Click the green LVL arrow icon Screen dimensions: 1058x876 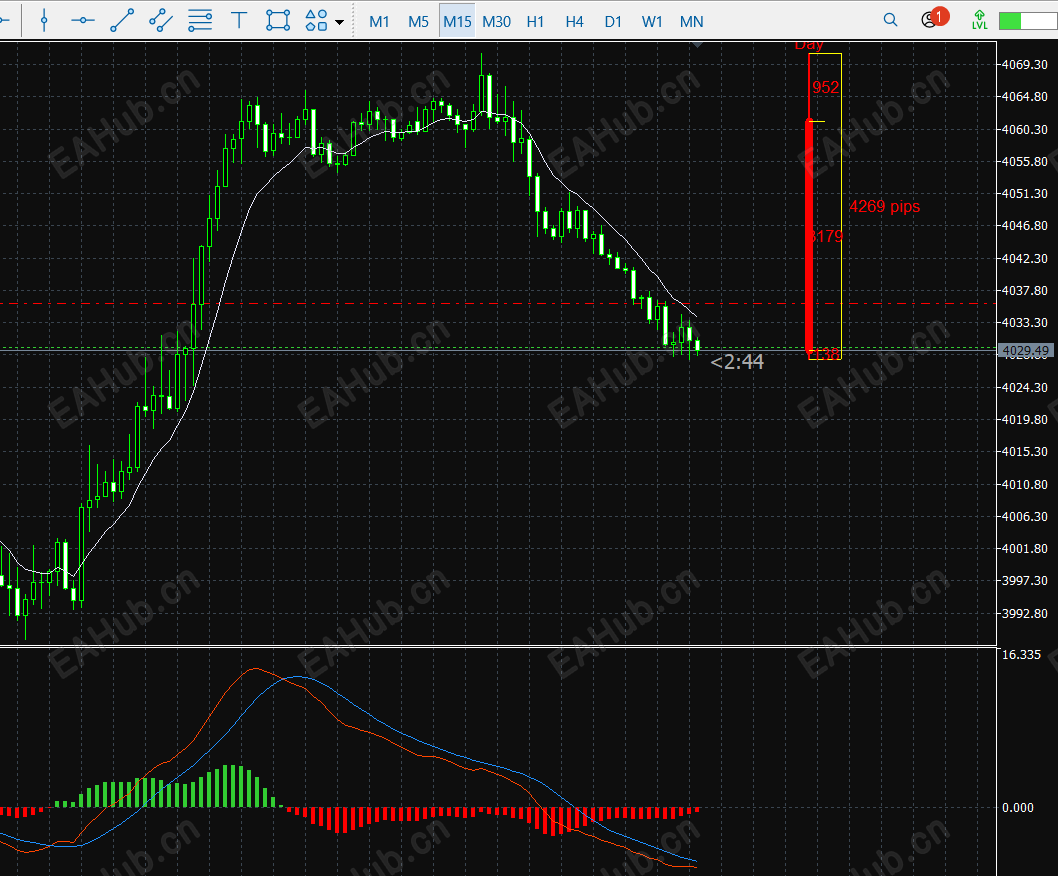click(x=979, y=20)
